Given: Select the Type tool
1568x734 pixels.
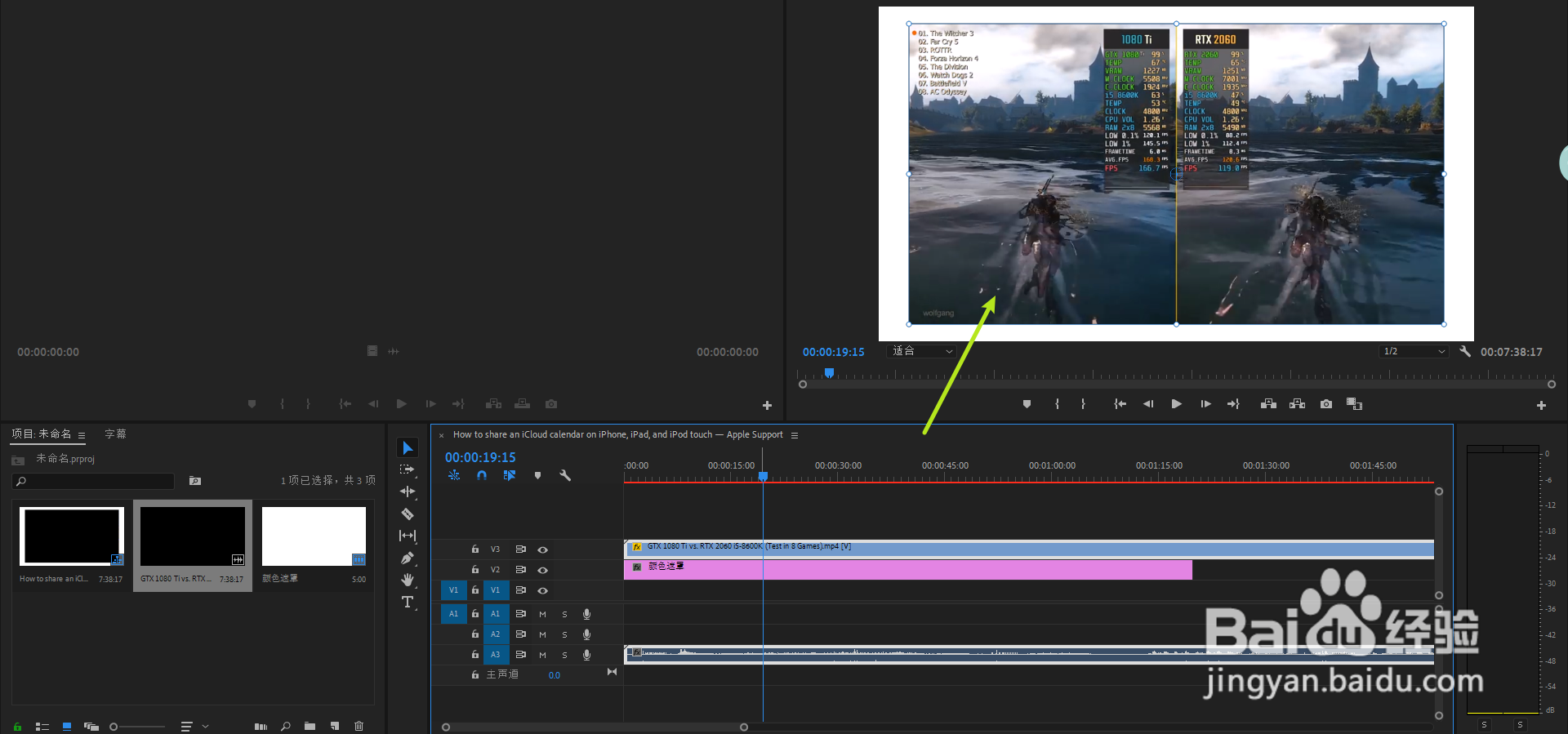Looking at the screenshot, I should pos(408,602).
